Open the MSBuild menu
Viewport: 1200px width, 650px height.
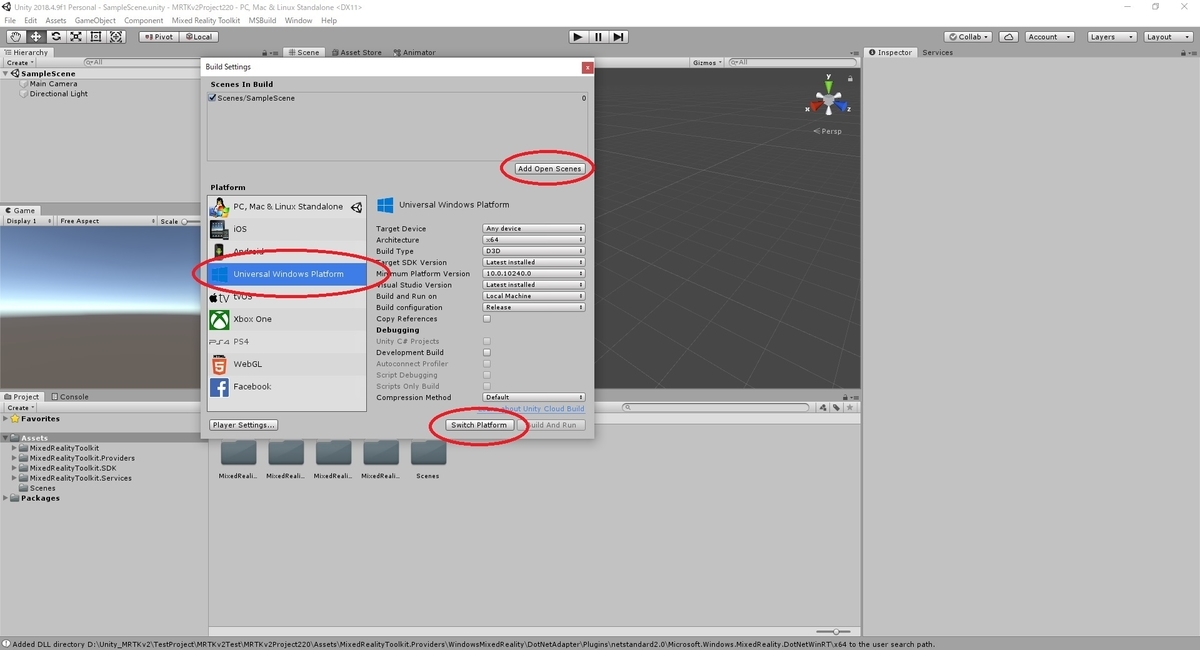pos(262,20)
